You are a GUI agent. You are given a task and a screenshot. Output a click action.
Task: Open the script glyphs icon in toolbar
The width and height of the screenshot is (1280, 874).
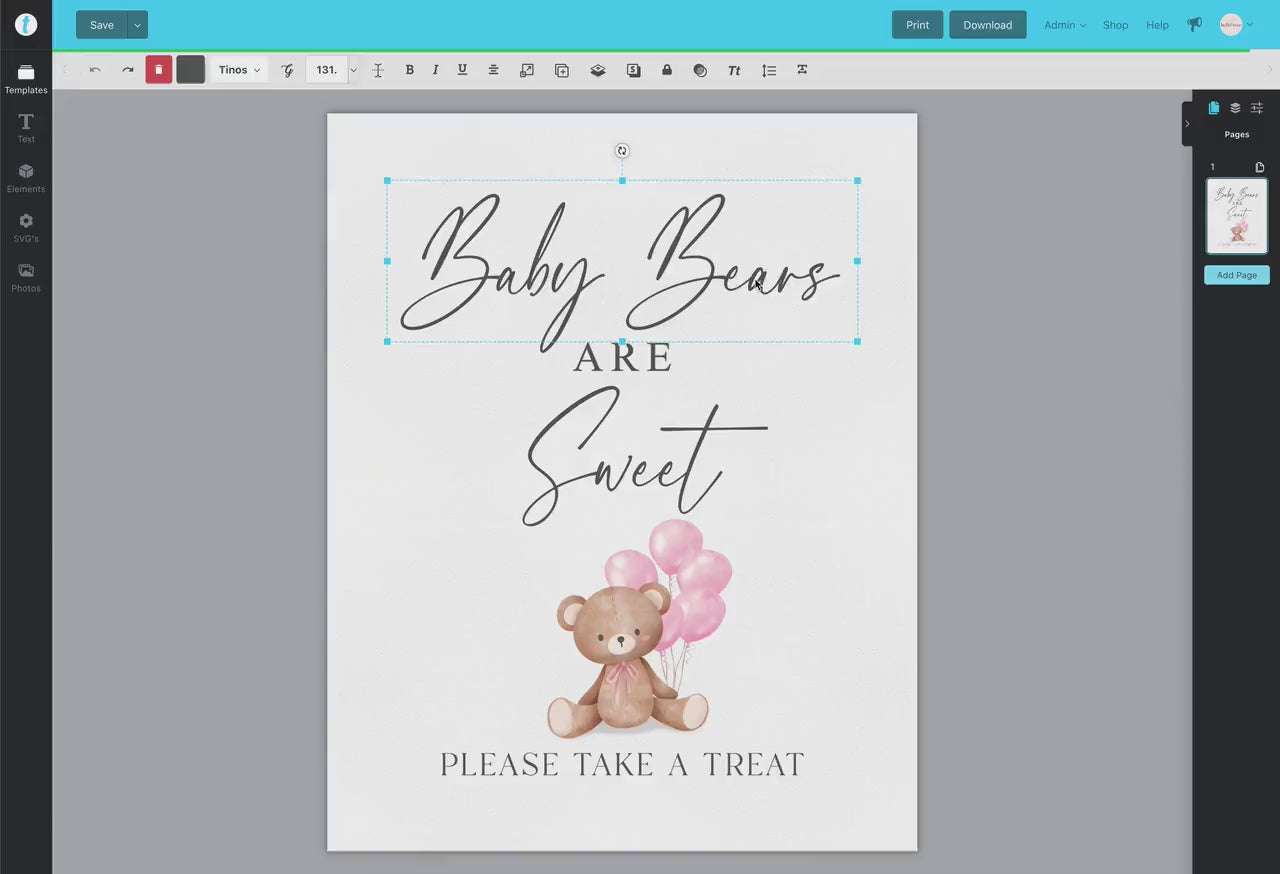point(288,70)
